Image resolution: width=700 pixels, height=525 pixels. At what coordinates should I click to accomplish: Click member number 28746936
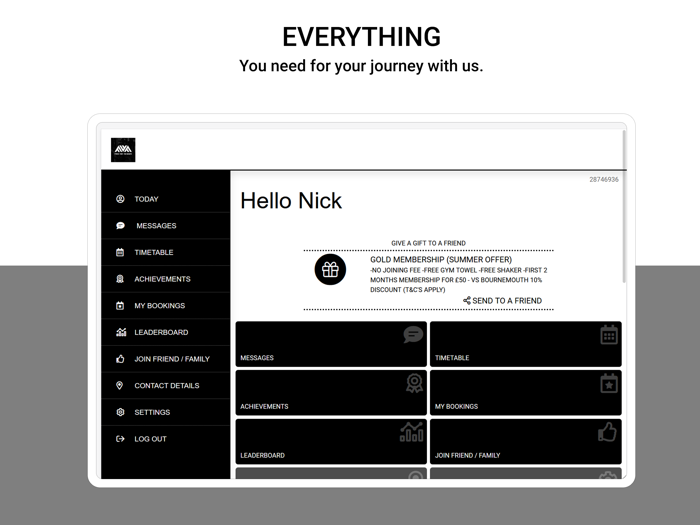click(604, 179)
